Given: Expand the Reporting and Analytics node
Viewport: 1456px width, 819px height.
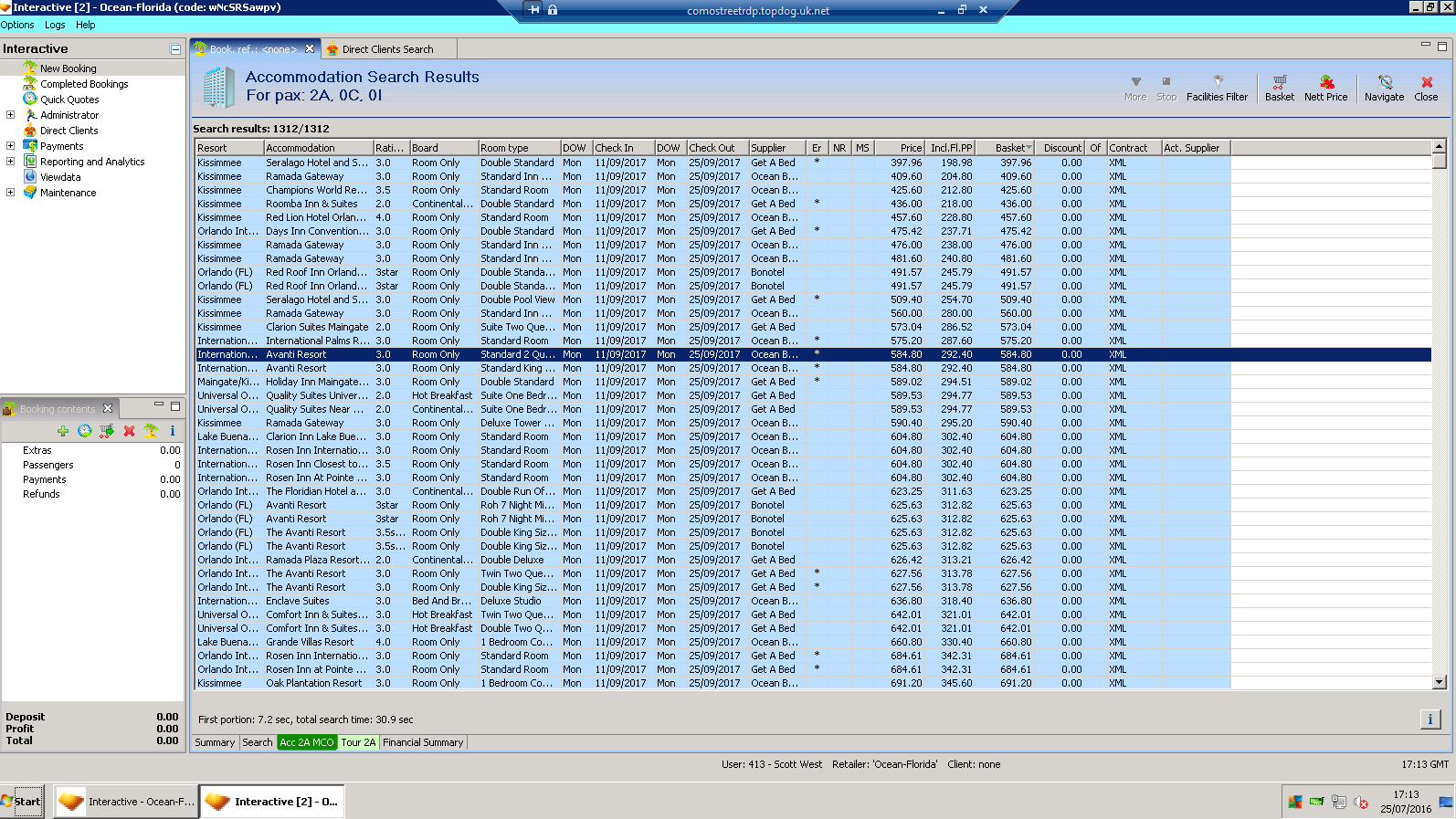Looking at the screenshot, I should pos(10,162).
